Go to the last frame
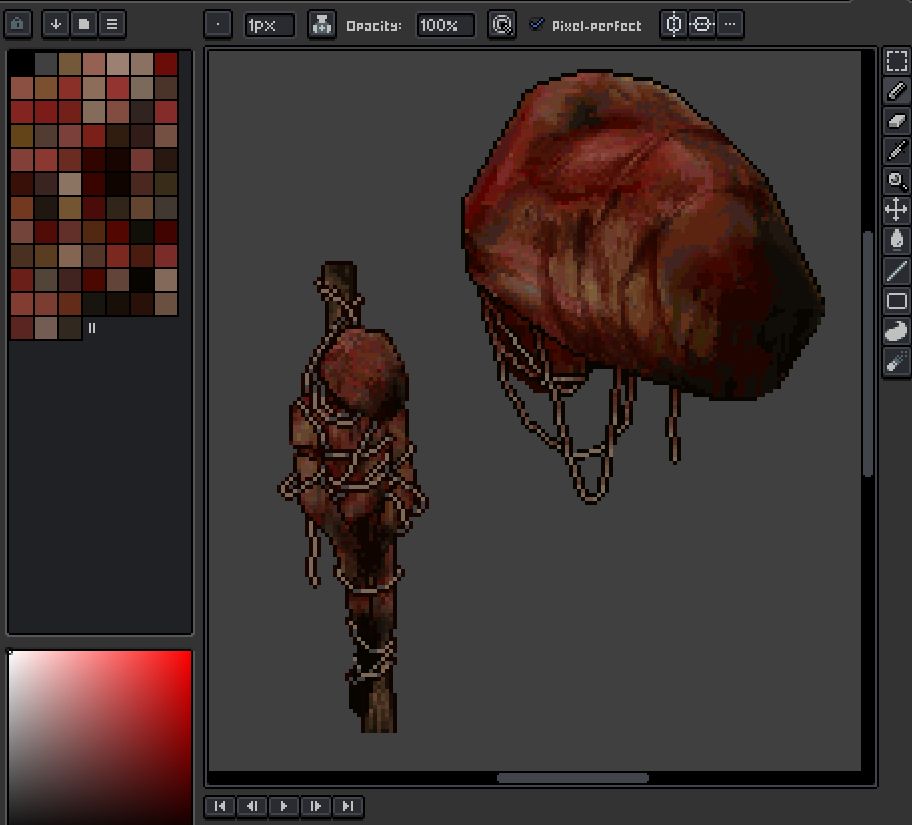This screenshot has height=825, width=912. pos(348,806)
